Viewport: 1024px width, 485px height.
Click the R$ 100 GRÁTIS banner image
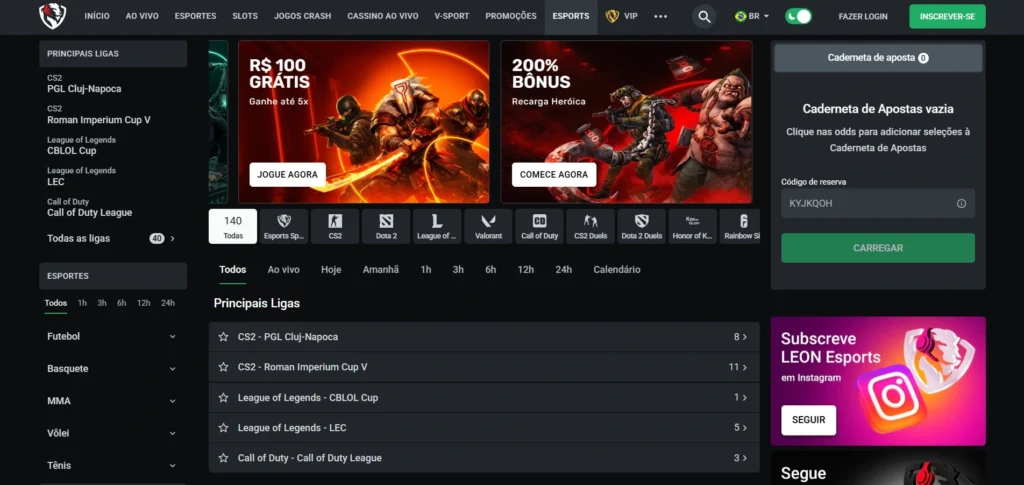[364, 122]
